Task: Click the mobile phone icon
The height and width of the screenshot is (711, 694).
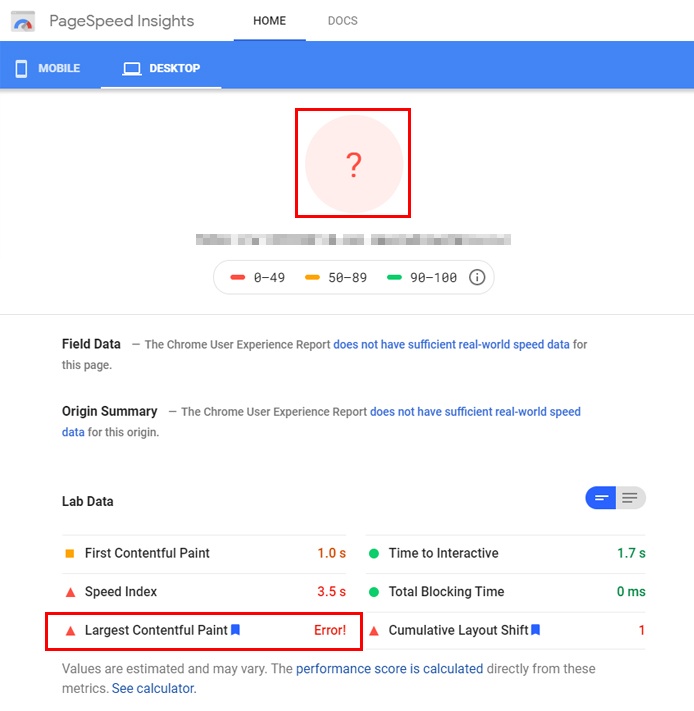Action: click(x=21, y=68)
